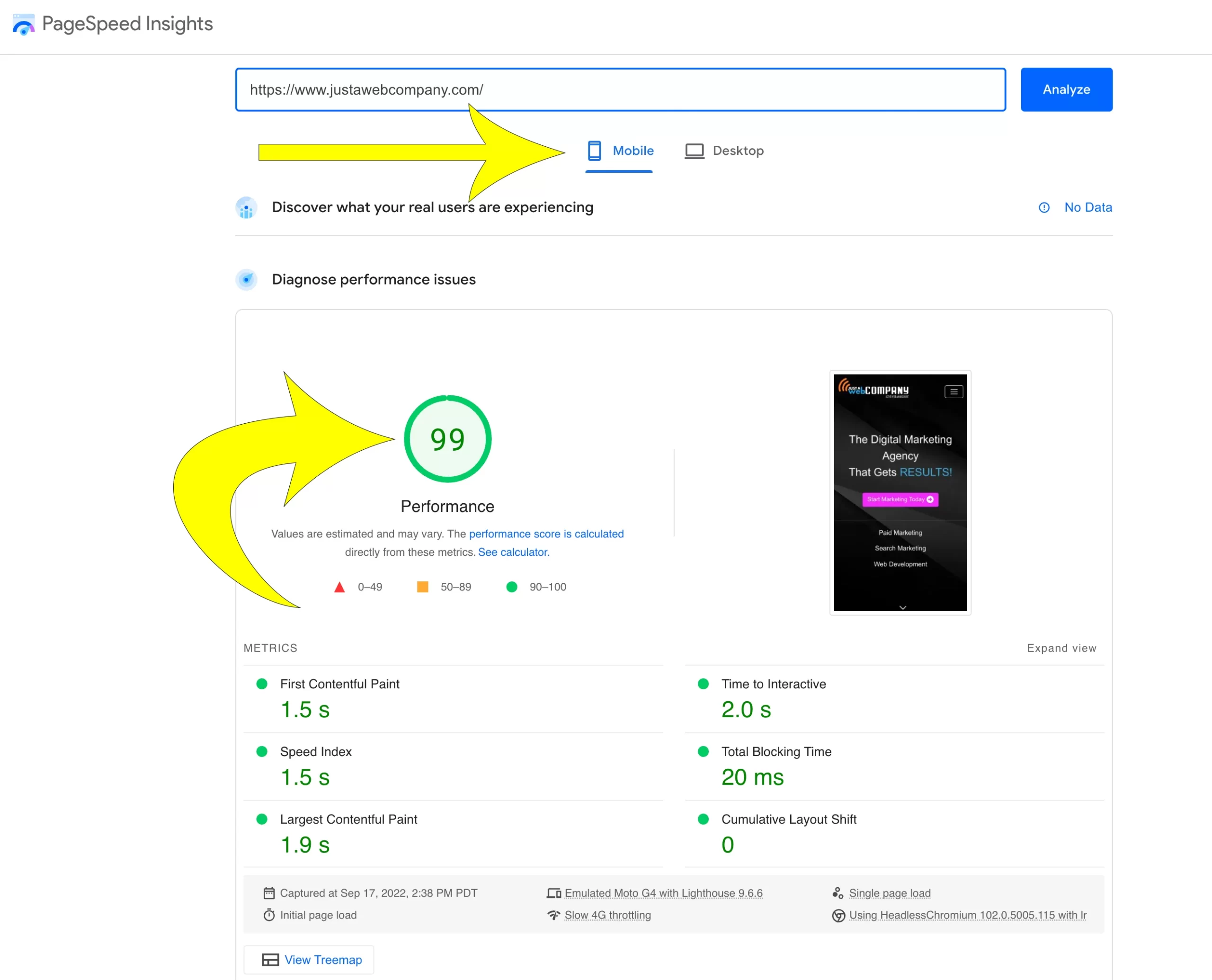Click the Largest Contentful Paint 1.9 s value
The width and height of the screenshot is (1212, 980).
pos(305,846)
